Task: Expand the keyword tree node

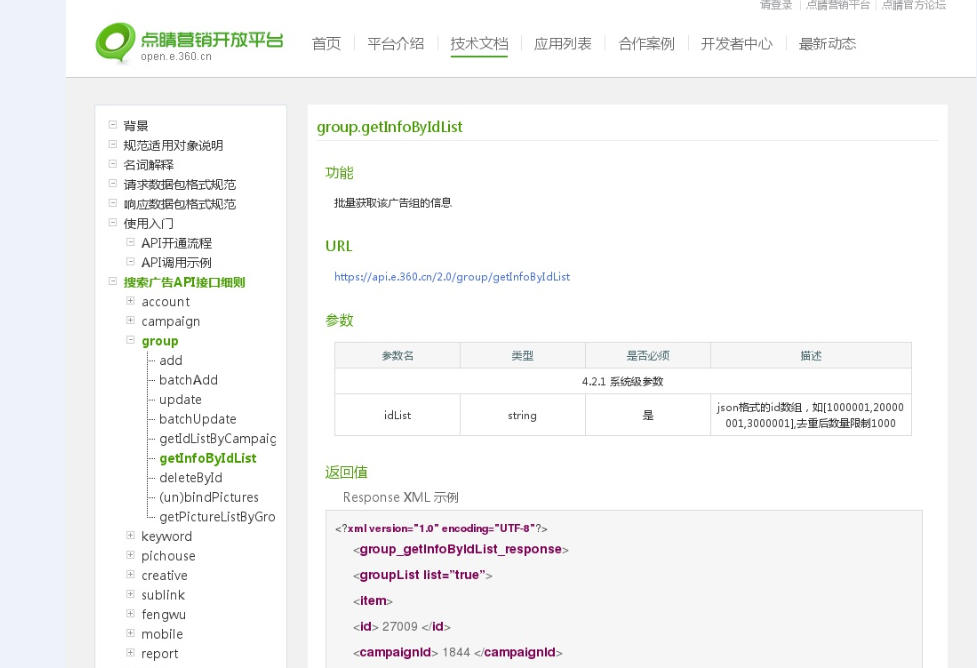Action: tap(130, 537)
